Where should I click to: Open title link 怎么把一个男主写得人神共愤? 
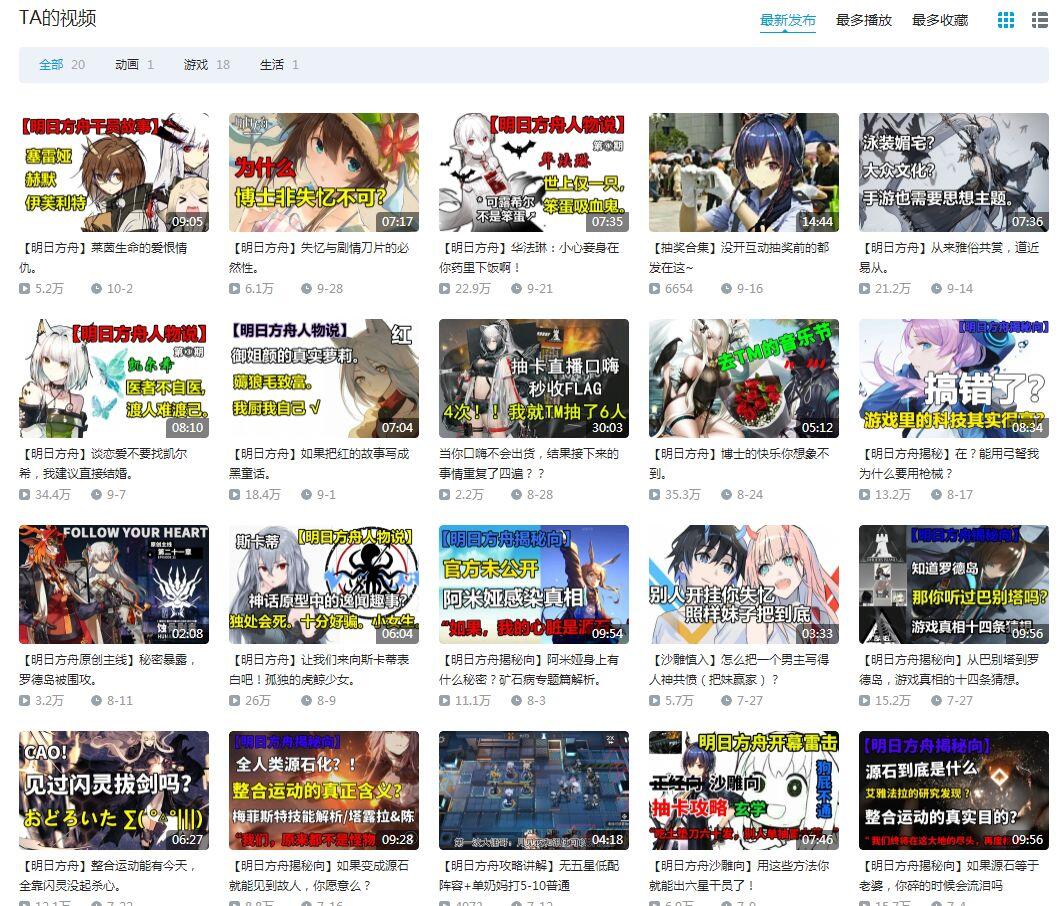coord(739,669)
